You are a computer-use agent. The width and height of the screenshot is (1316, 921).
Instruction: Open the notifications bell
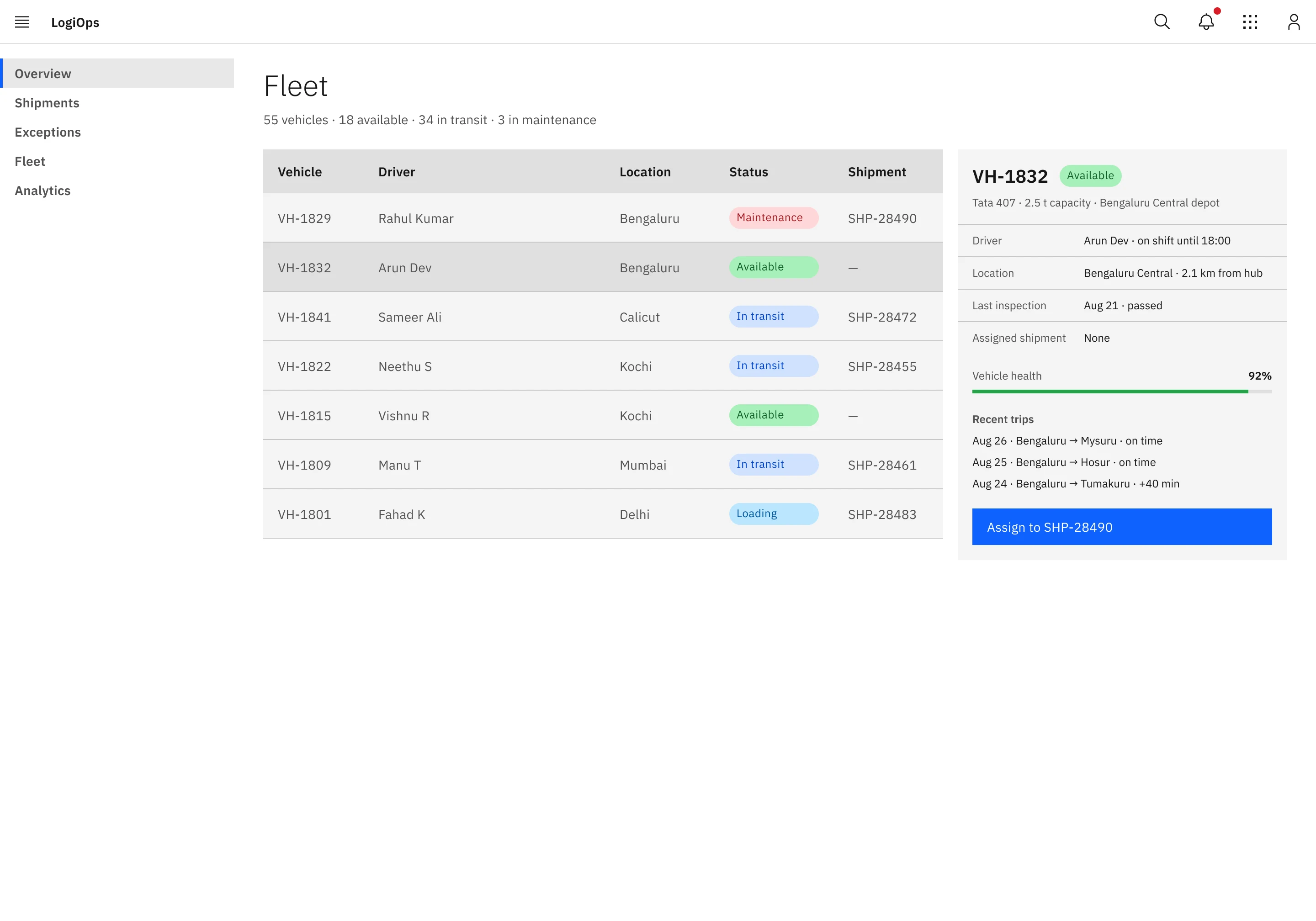[x=1206, y=22]
